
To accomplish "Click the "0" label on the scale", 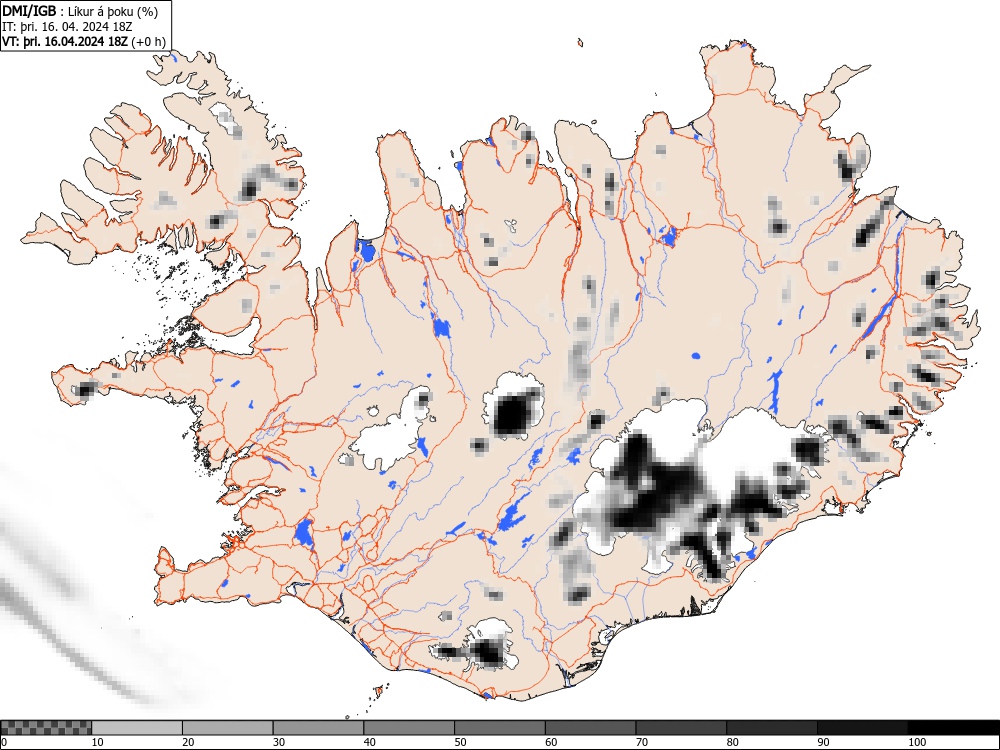I will 4,742.
